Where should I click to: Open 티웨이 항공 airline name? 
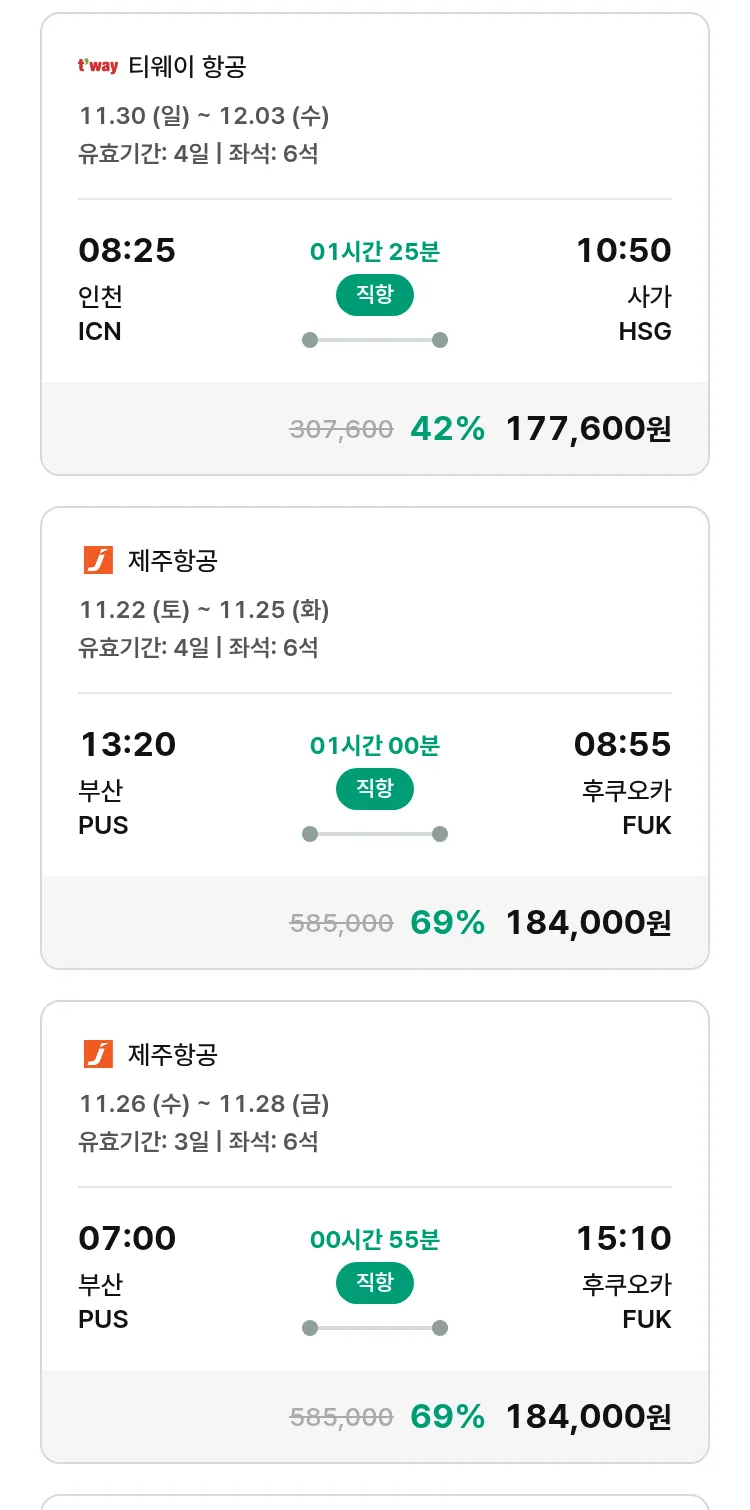tap(187, 67)
